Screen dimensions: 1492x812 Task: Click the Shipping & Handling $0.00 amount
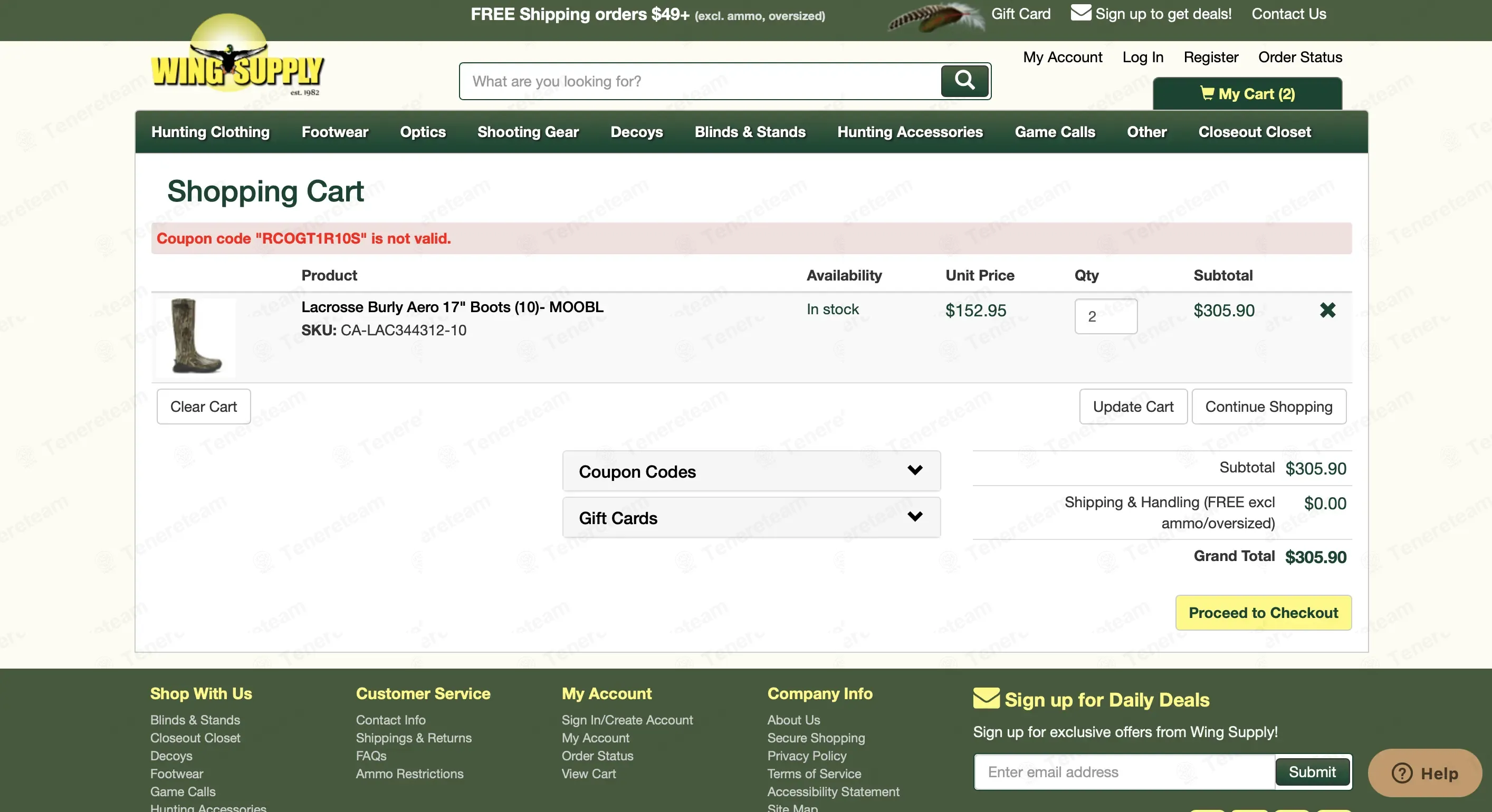[1325, 503]
